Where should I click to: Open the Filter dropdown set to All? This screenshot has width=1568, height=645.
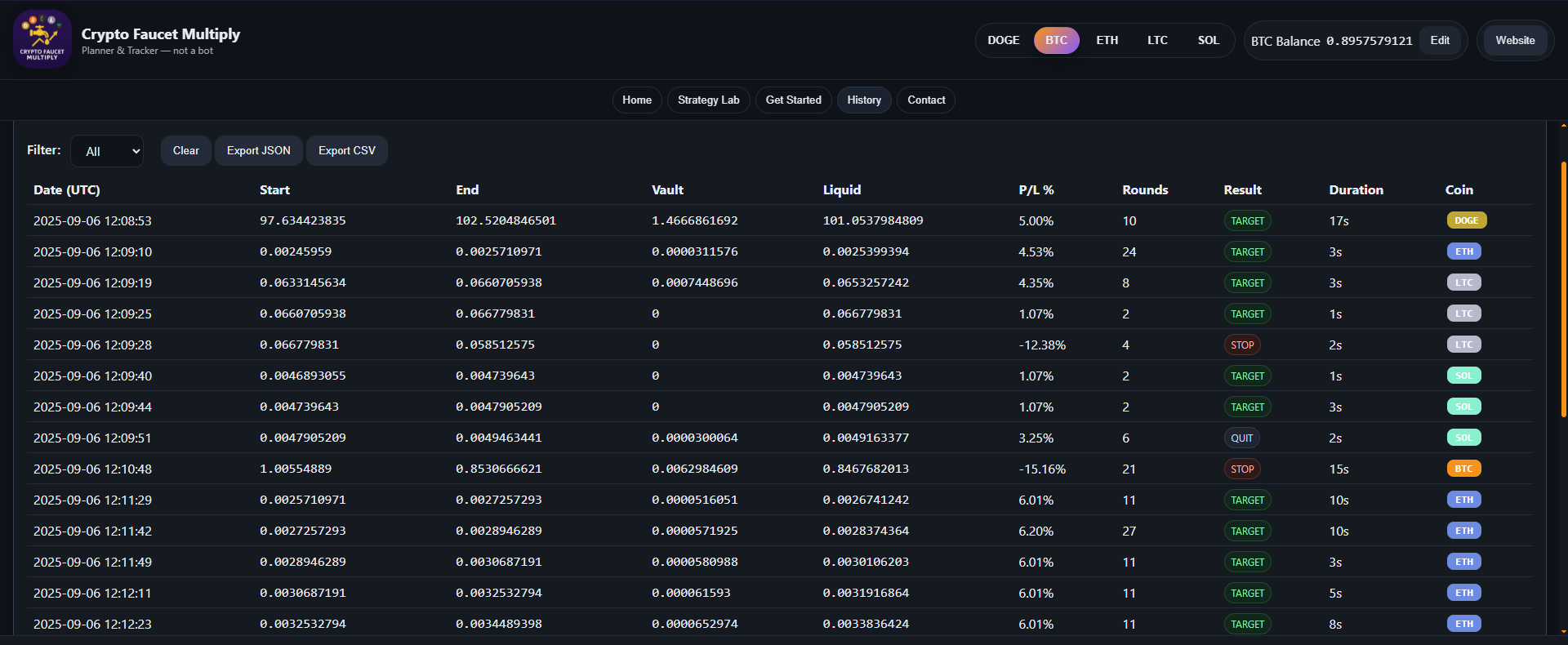(107, 151)
